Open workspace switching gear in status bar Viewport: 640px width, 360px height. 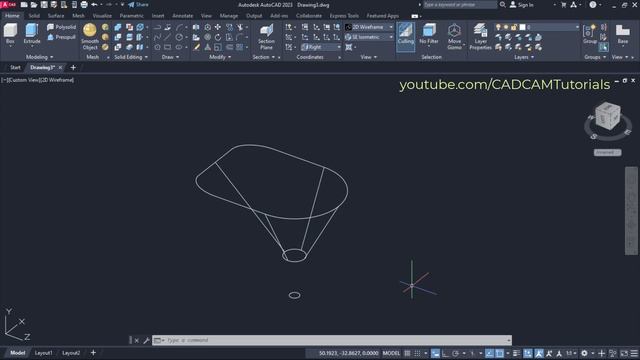tap(584, 353)
